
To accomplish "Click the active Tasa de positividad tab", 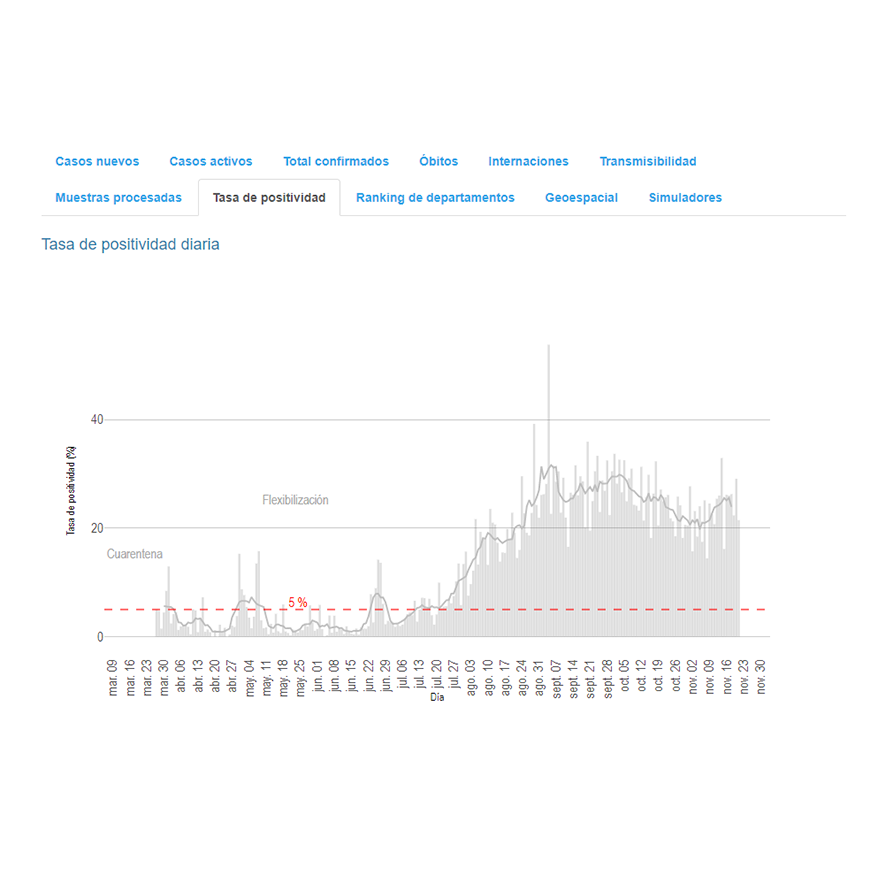I will 269,198.
